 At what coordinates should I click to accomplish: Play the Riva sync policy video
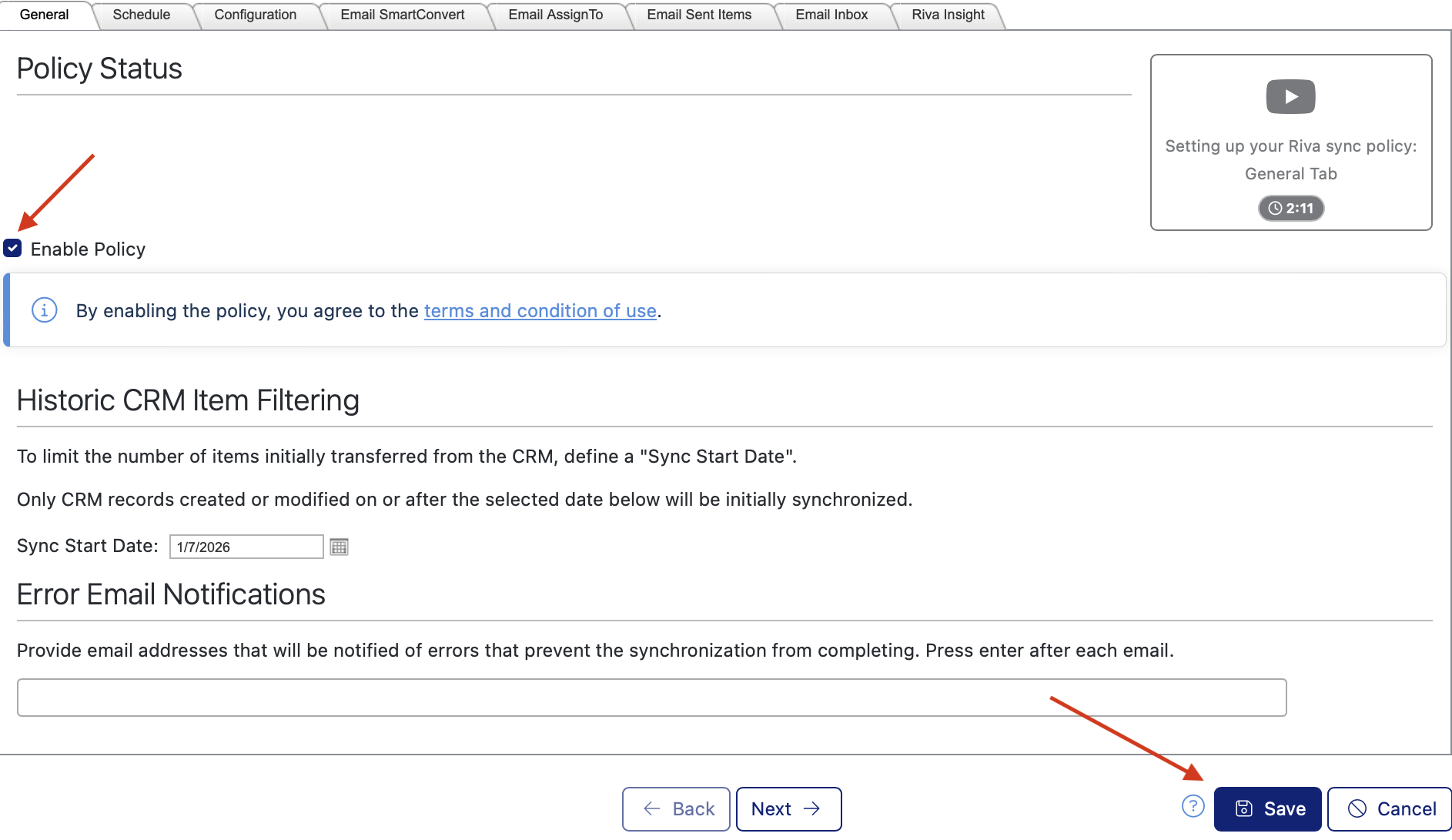1290,97
